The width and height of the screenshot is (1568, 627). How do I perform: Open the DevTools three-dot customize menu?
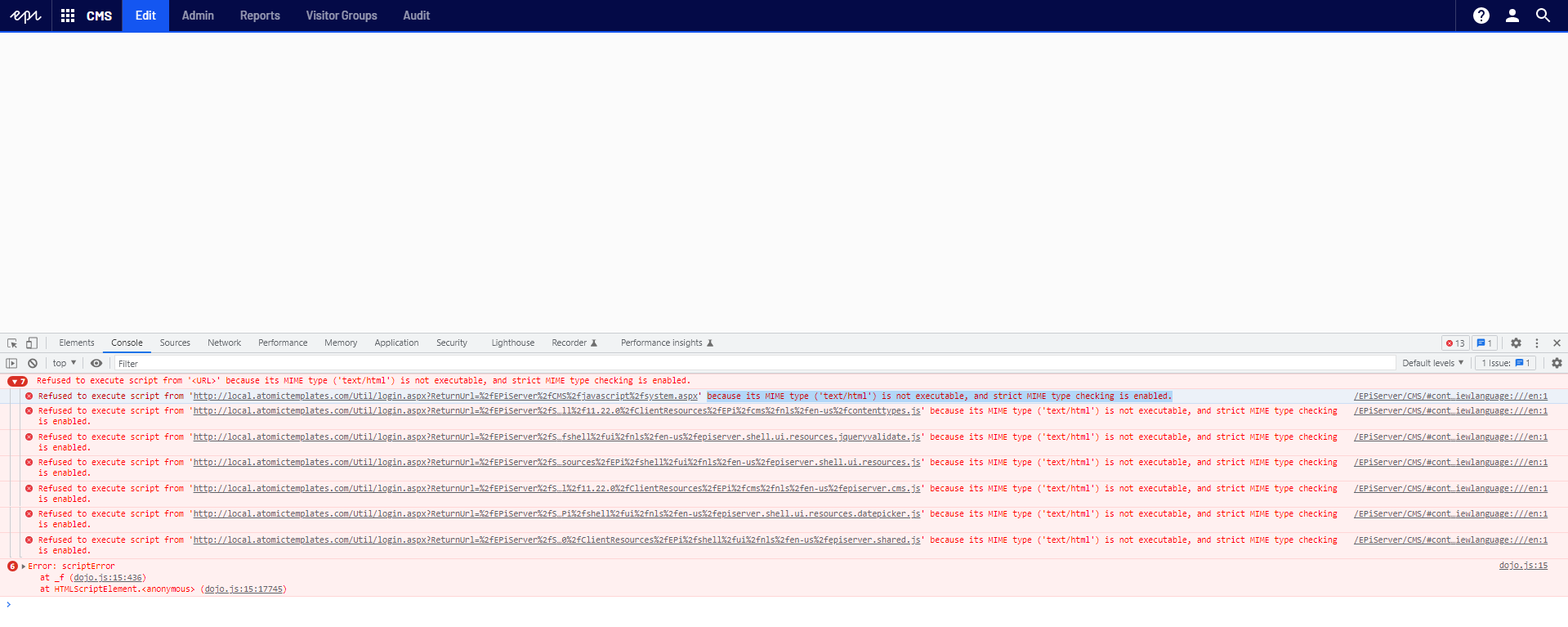(1537, 343)
